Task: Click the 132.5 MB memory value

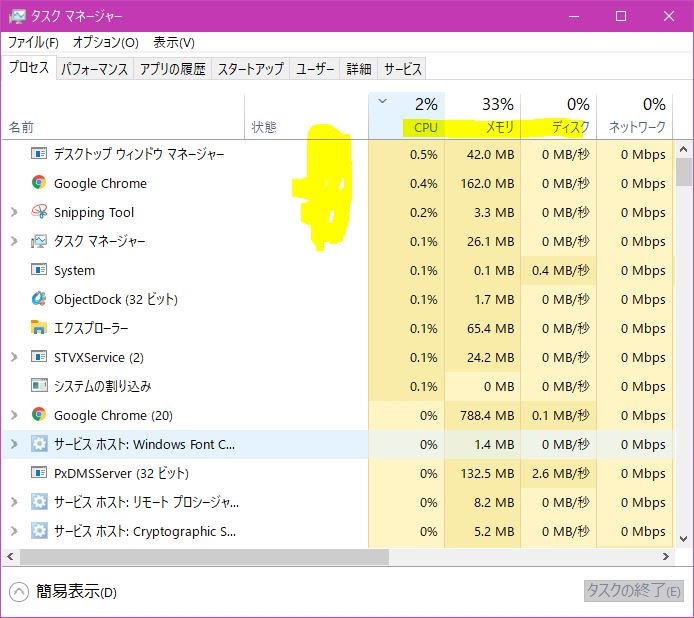Action: [x=487, y=473]
